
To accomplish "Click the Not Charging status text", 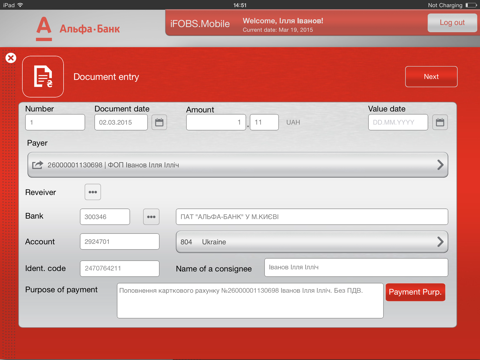I will pyautogui.click(x=445, y=5).
